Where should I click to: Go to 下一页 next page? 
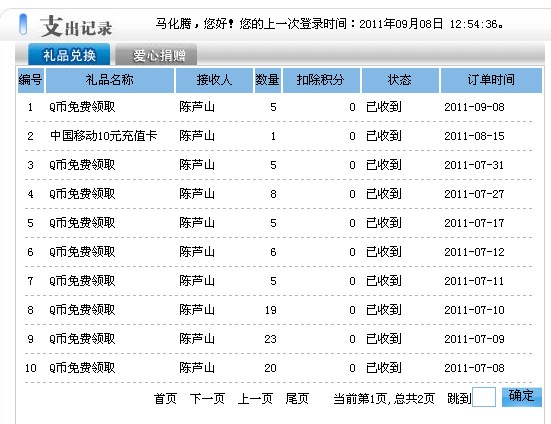point(207,399)
